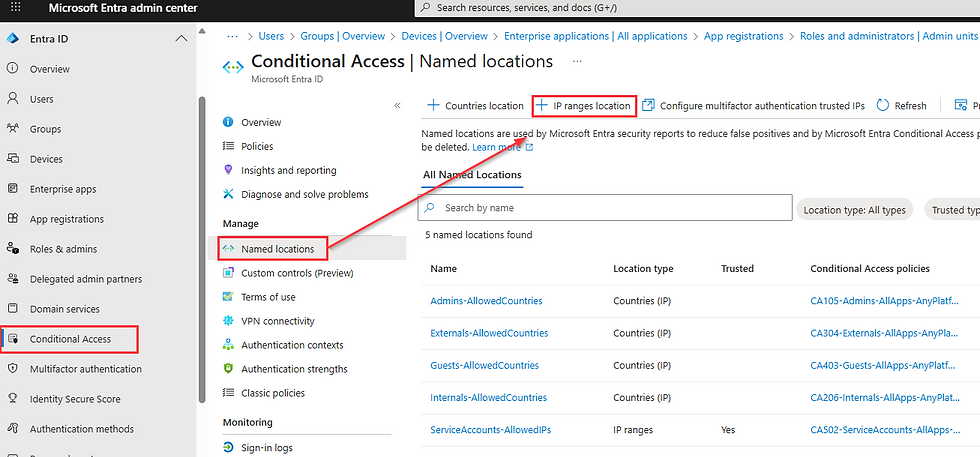Screen dimensions: 980x457
Task: Click the Devices monitor icon
Action: (12, 159)
